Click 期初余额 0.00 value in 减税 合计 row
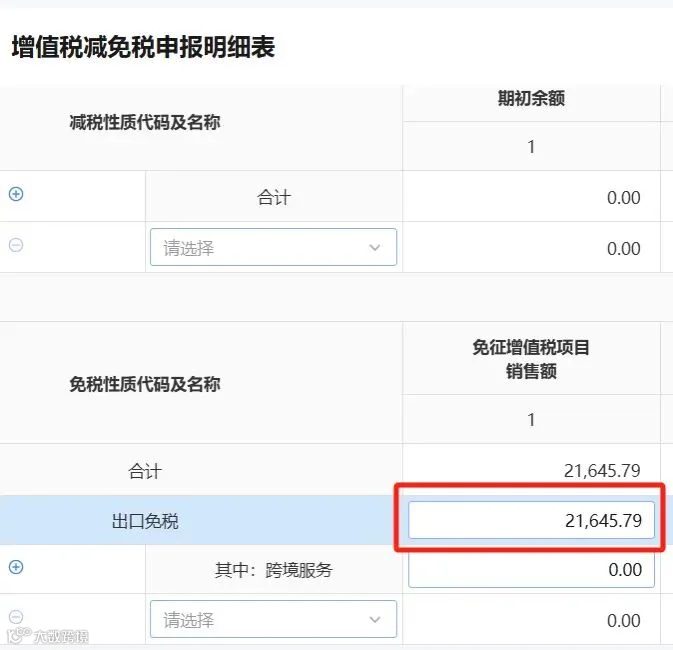This screenshot has width=673, height=650. tap(624, 197)
